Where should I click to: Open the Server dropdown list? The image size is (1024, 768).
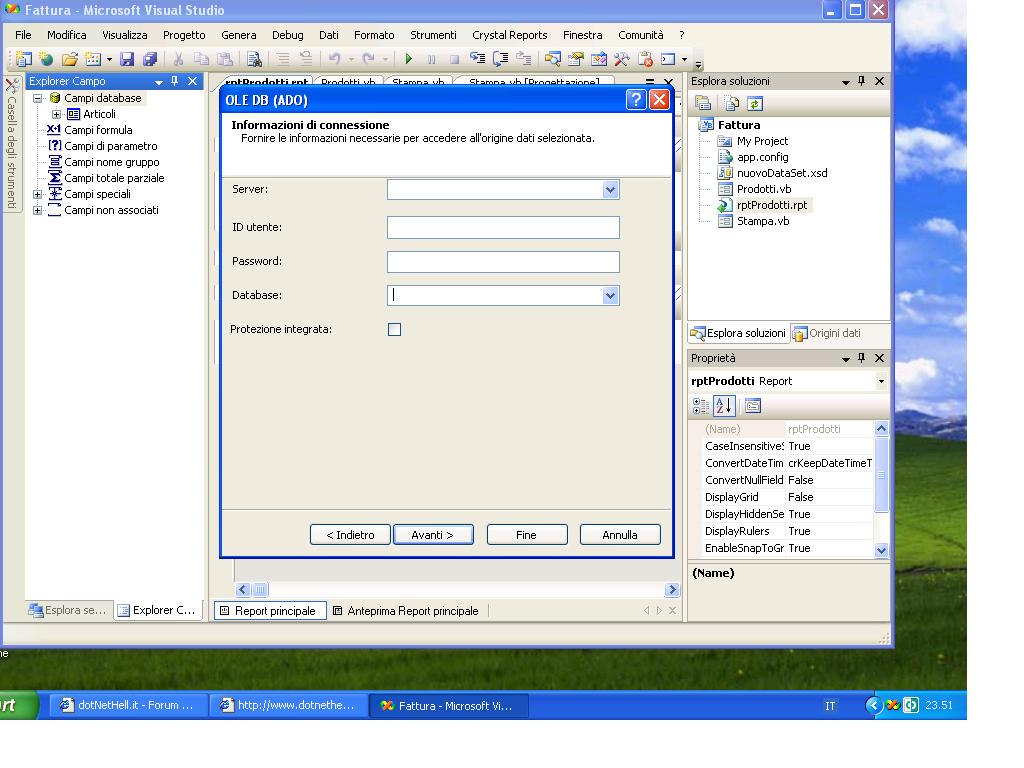point(610,190)
